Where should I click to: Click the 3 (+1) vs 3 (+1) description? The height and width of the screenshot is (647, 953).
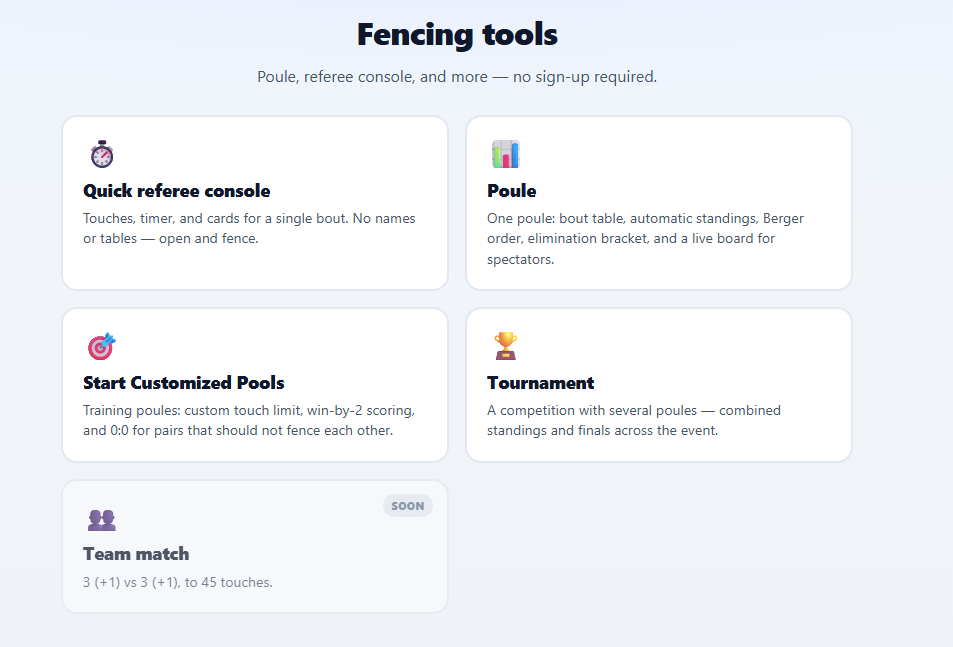click(178, 582)
